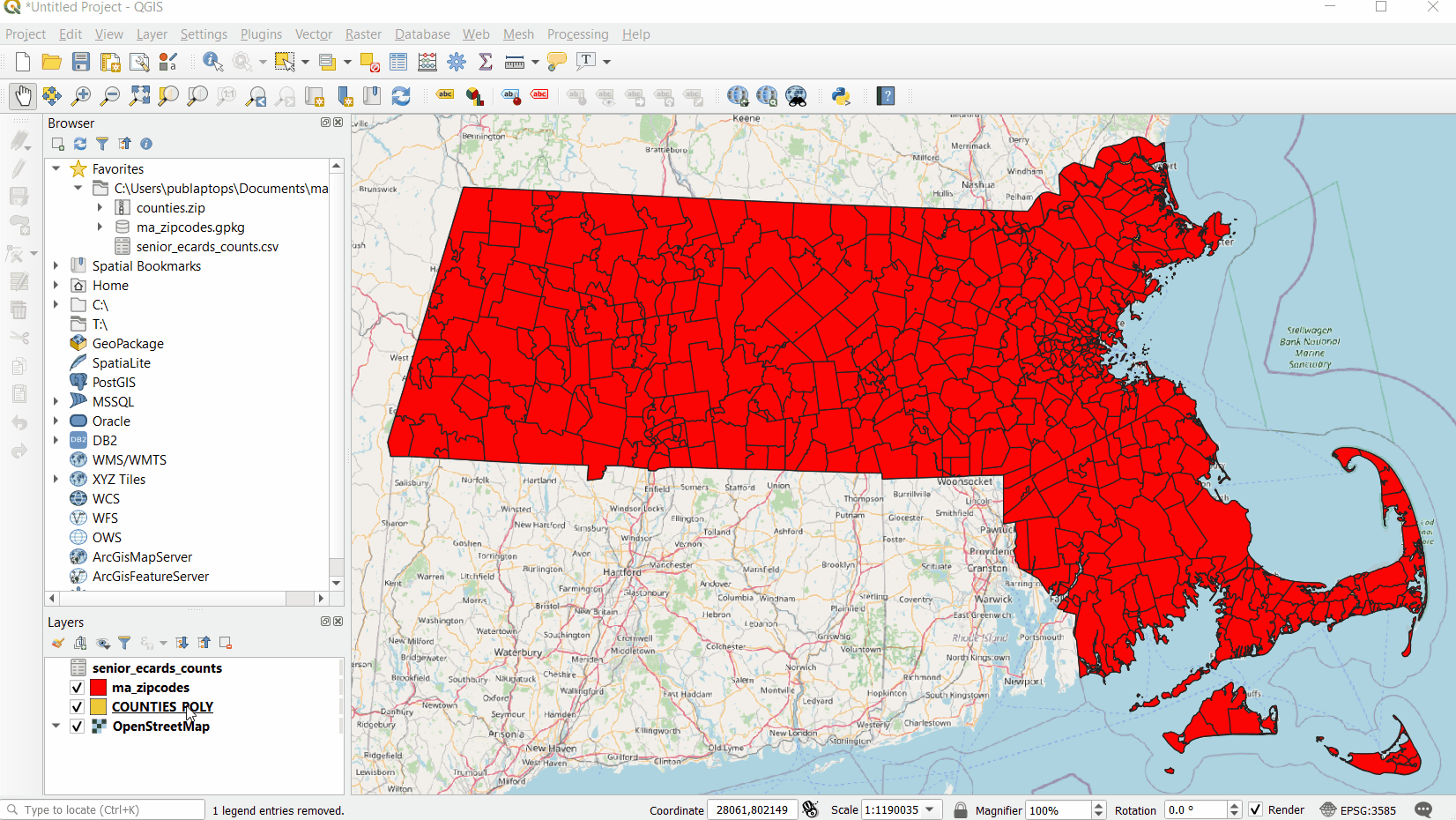Open the Layer menu

point(152,34)
